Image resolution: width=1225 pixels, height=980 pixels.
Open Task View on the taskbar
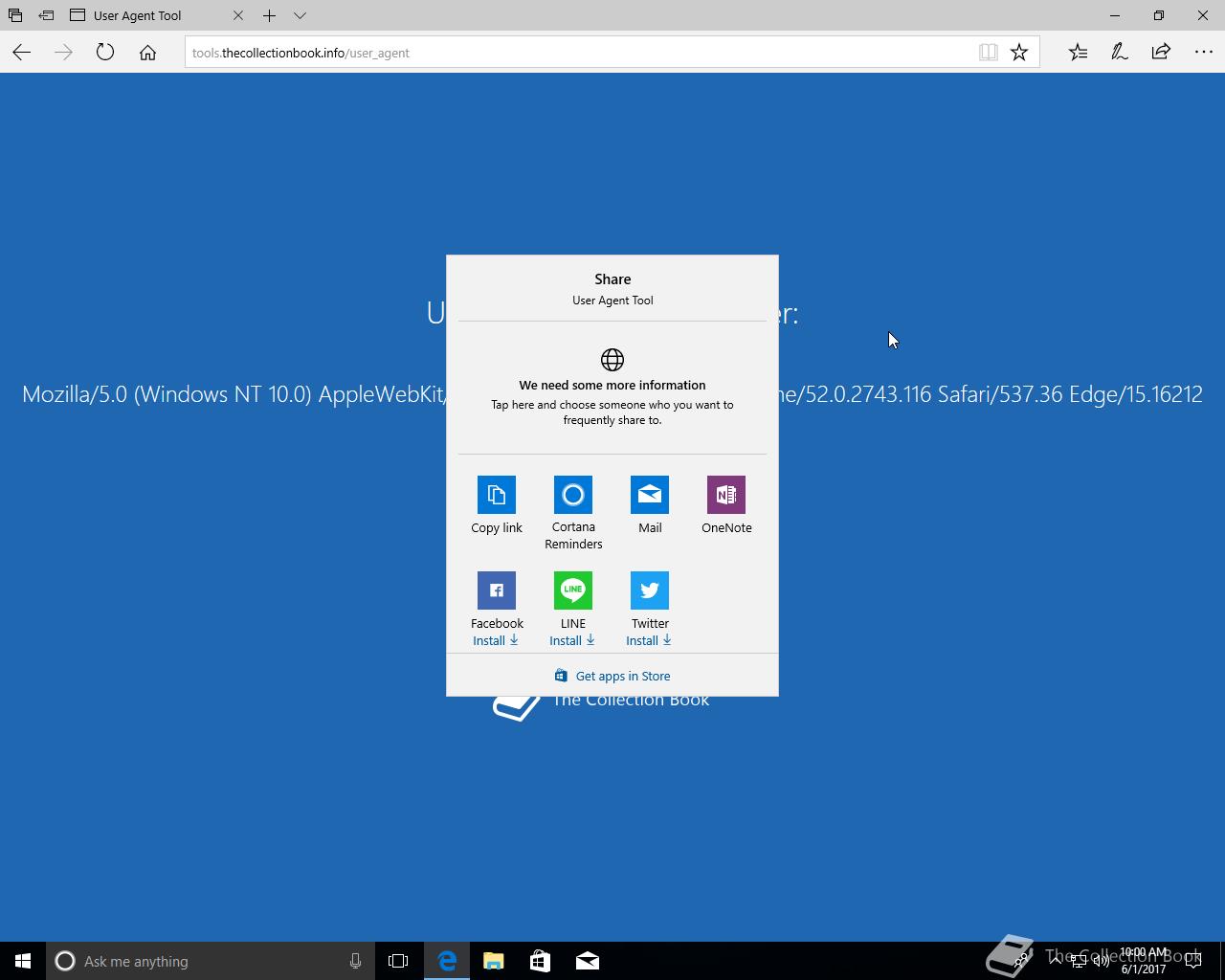(398, 961)
